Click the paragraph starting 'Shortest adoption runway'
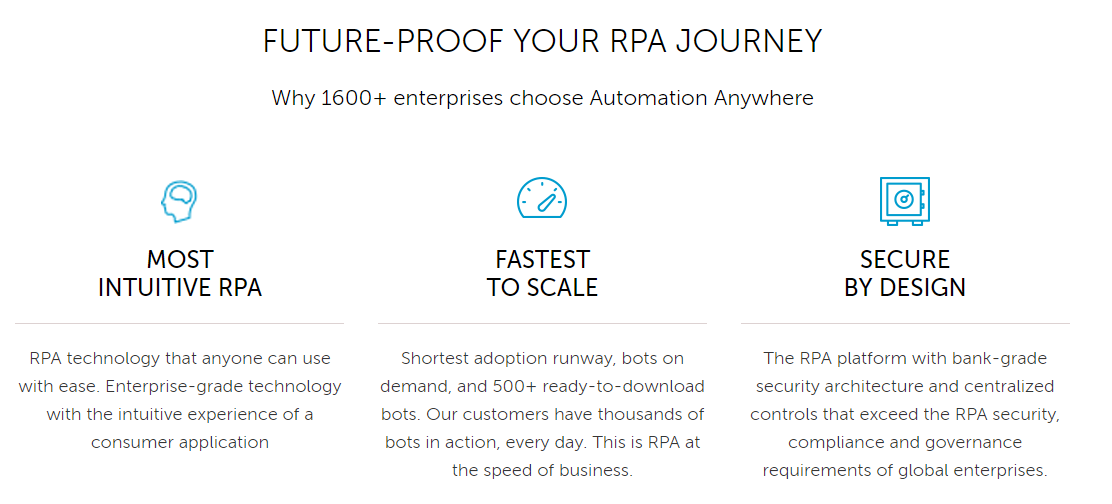The image size is (1112, 504). coord(543,414)
